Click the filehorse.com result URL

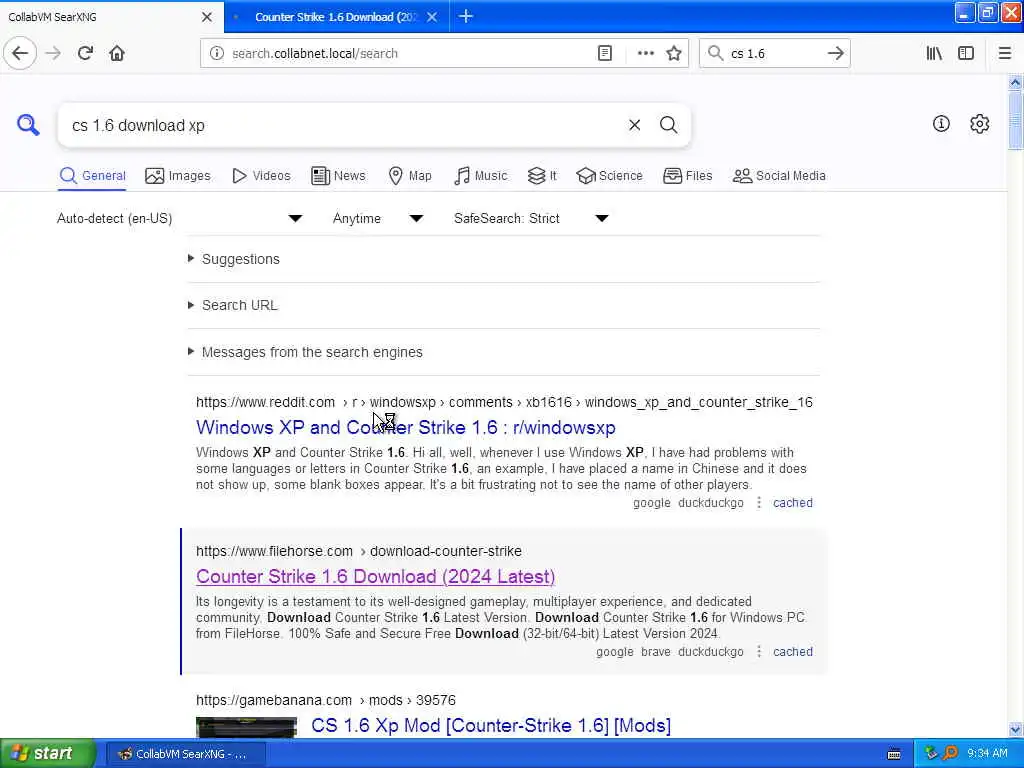pos(359,551)
